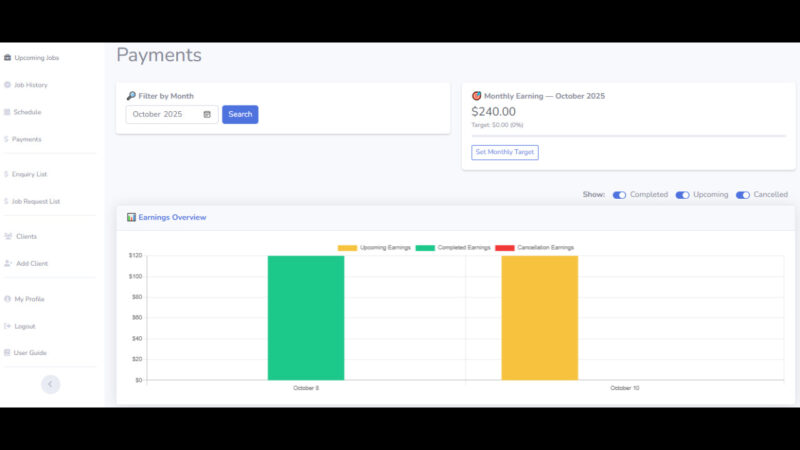Open the Payments page in the sidebar
The height and width of the screenshot is (450, 800).
pos(27,139)
